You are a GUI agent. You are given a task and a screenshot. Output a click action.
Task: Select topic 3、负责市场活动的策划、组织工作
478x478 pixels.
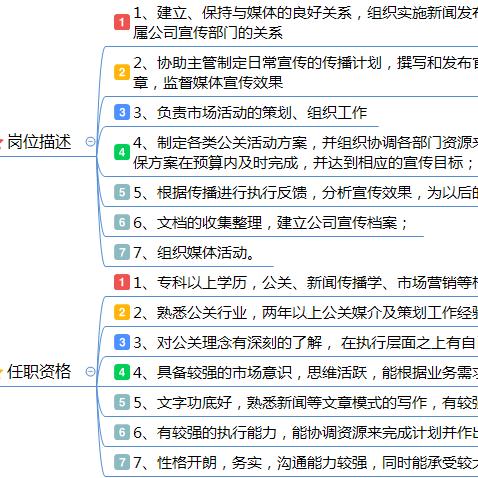(250, 112)
